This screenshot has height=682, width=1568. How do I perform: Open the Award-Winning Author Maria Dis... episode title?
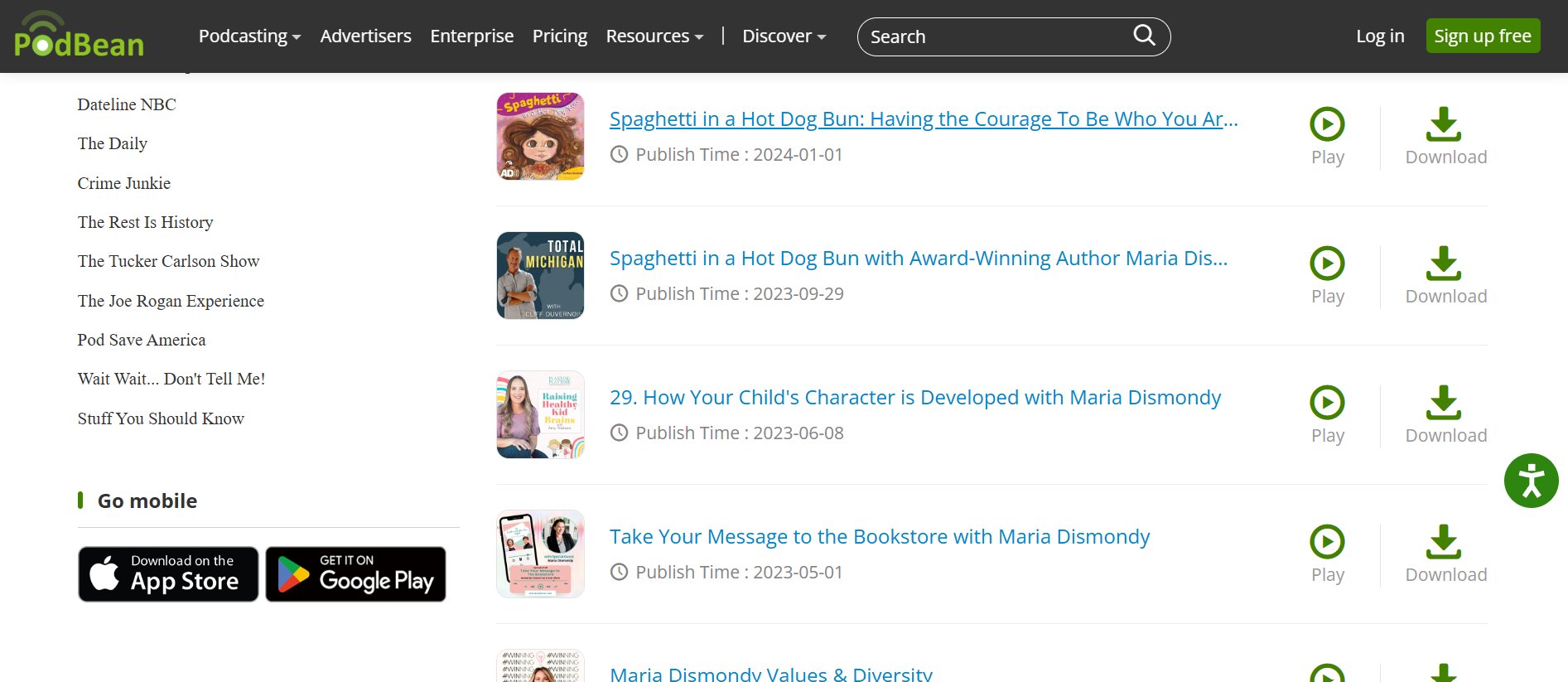[x=919, y=259]
